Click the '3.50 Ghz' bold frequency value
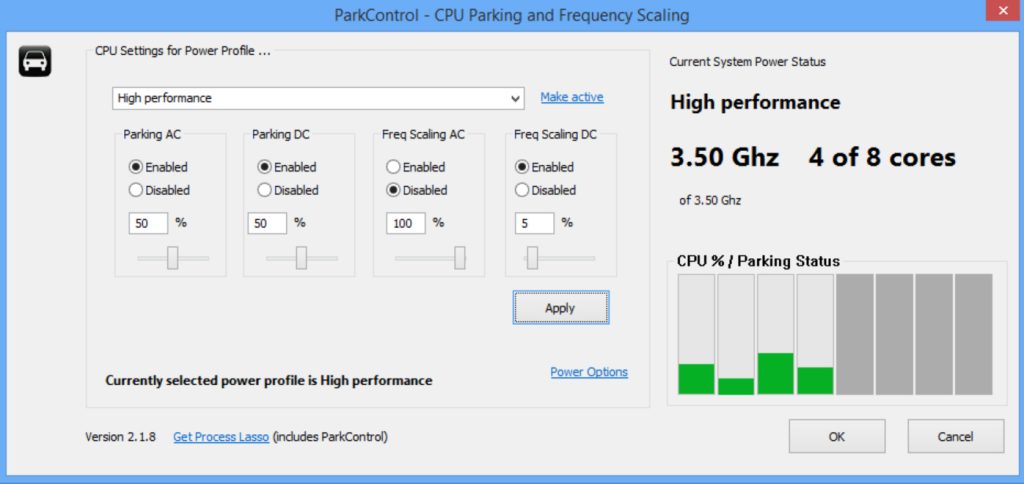1024x484 pixels. tap(724, 157)
